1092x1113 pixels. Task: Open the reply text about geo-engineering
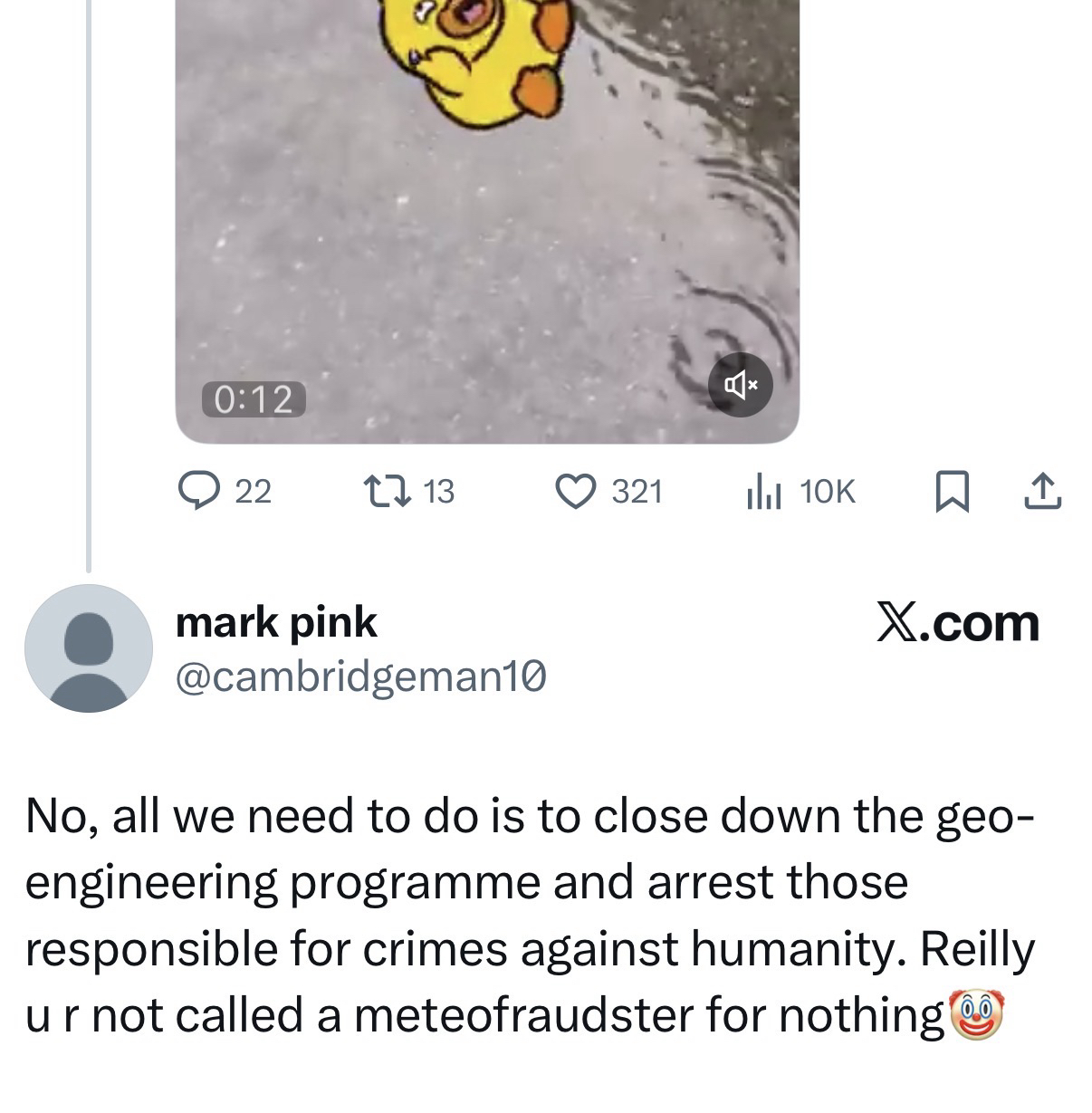[530, 915]
